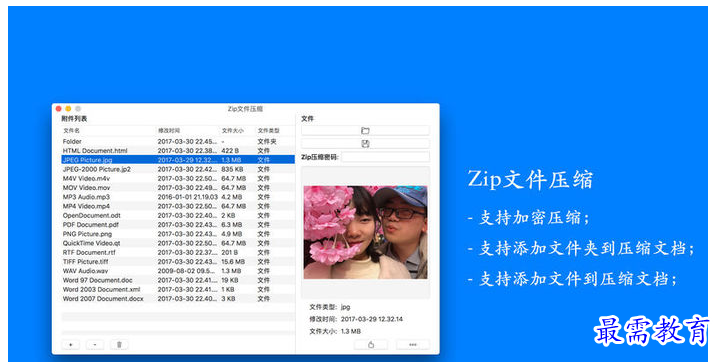718x362 pixels.
Task: Click the 文件夹 type cell of Folder
Action: 267,141
